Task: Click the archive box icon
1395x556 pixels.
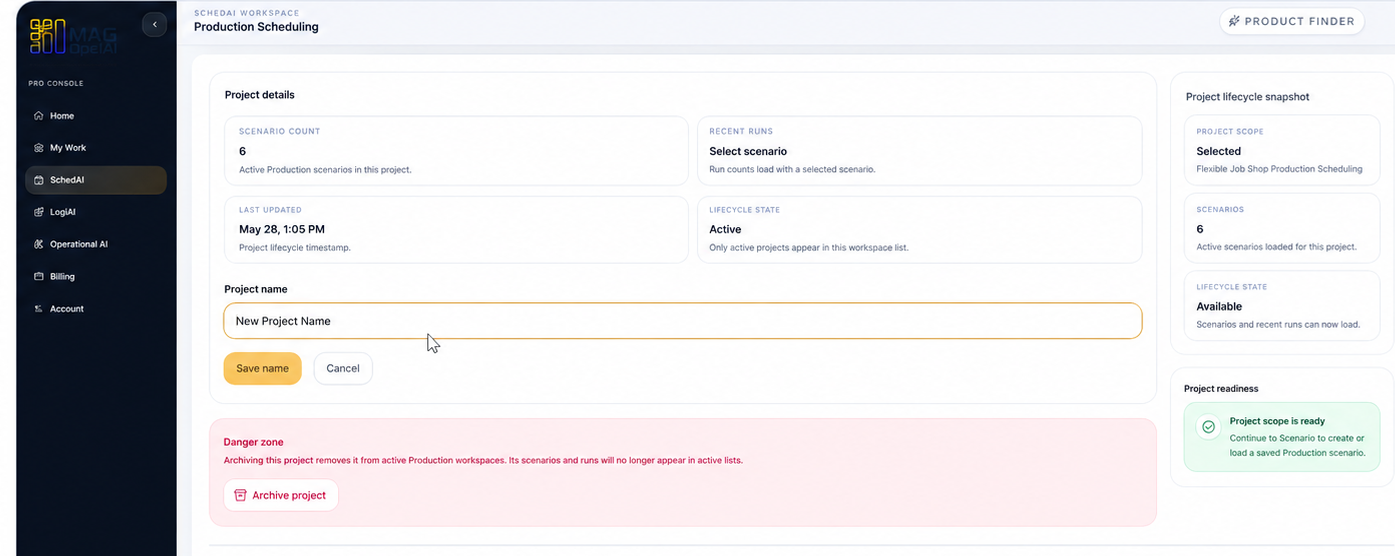Action: click(240, 495)
